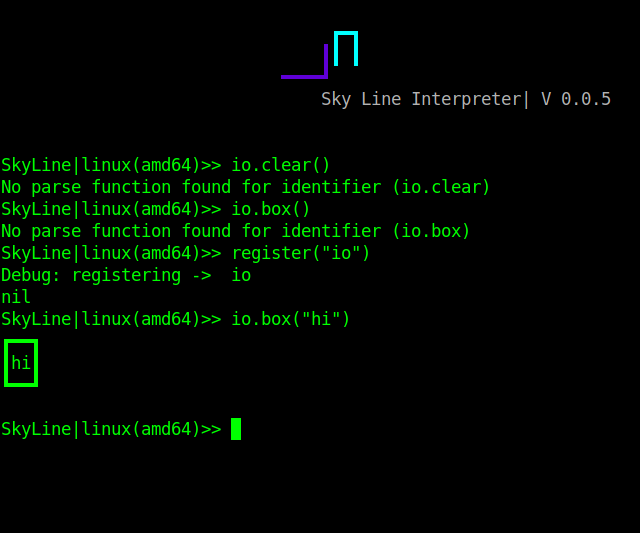The width and height of the screenshot is (640, 533).
Task: Click the Sky Line Interpreter title
Action: point(422,99)
